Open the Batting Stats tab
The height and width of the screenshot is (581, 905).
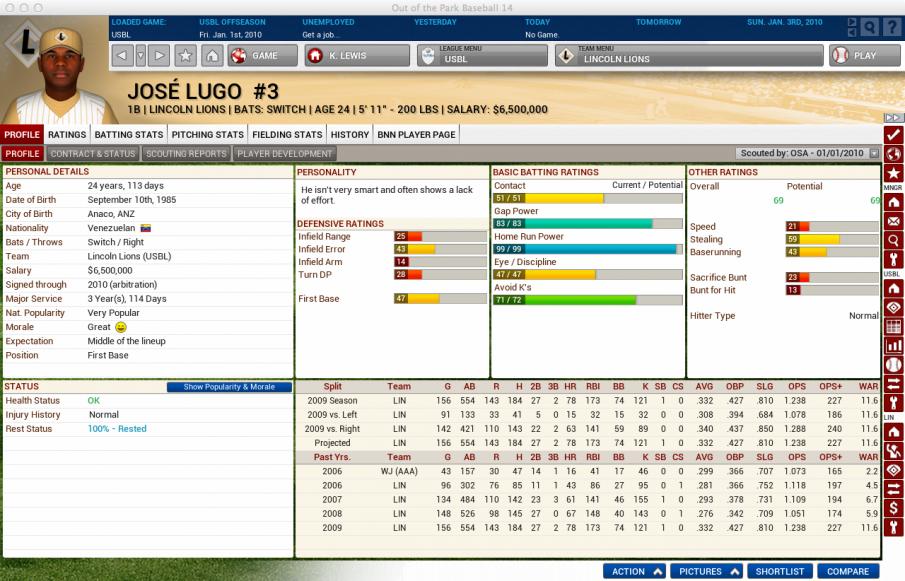click(x=129, y=134)
